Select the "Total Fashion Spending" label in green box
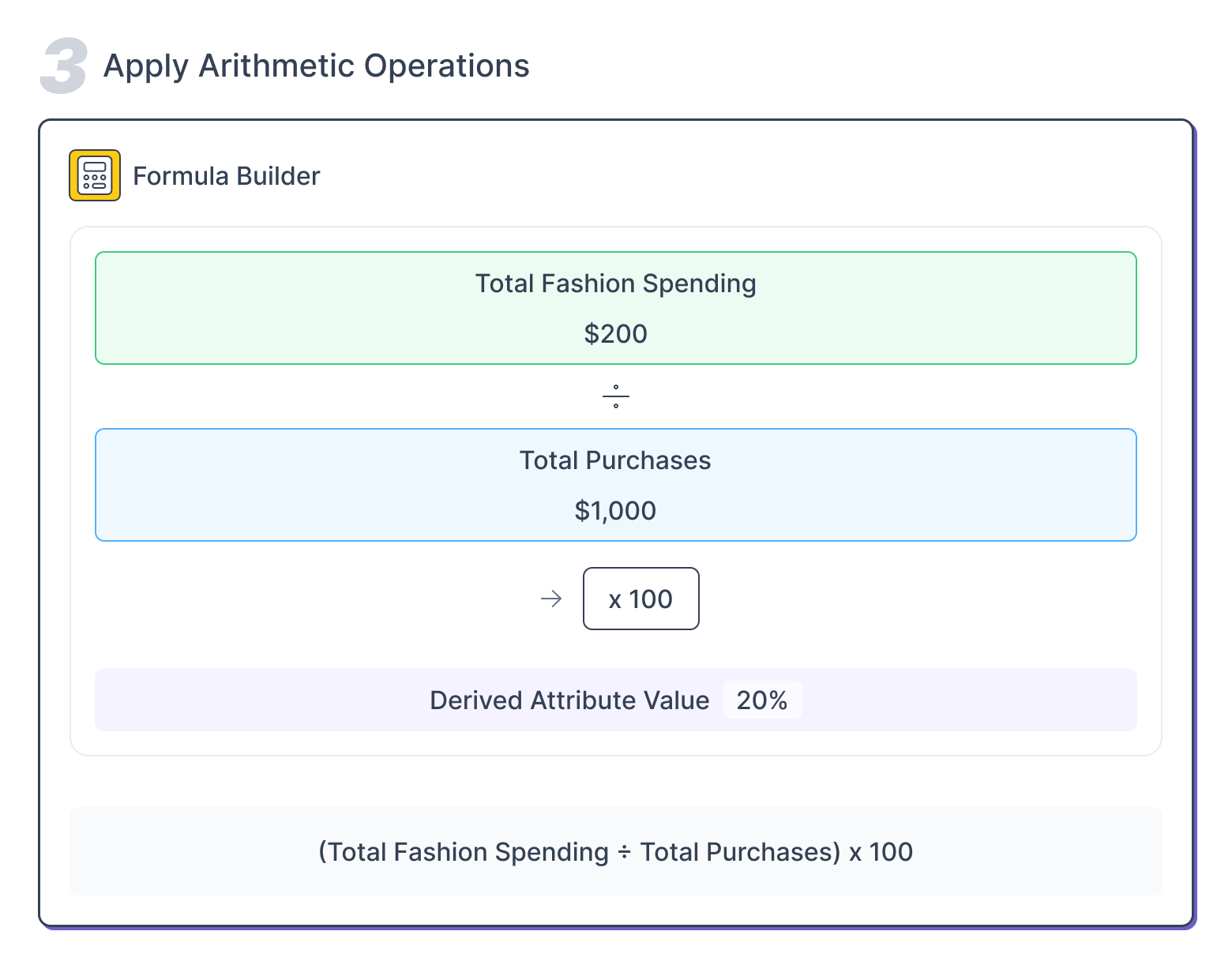The height and width of the screenshot is (965, 1232). 615,283
